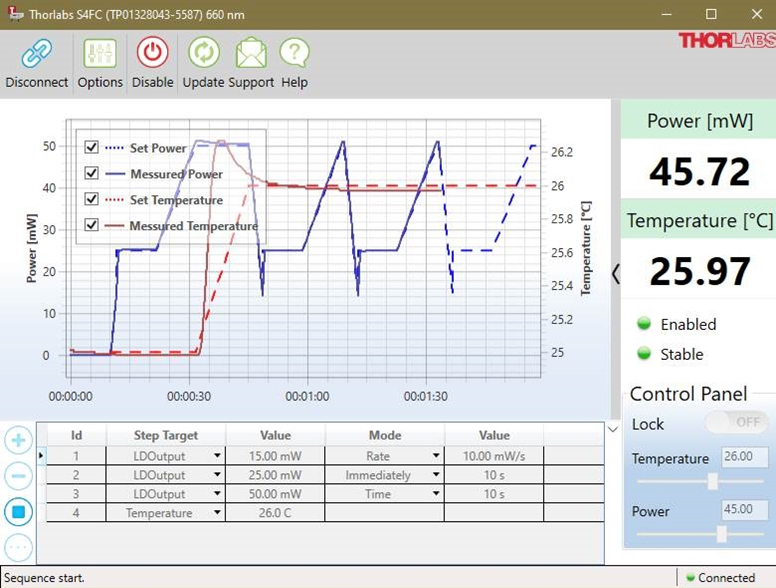The height and width of the screenshot is (588, 776).
Task: Select the 50.00 mW value cell
Action: coord(275,493)
